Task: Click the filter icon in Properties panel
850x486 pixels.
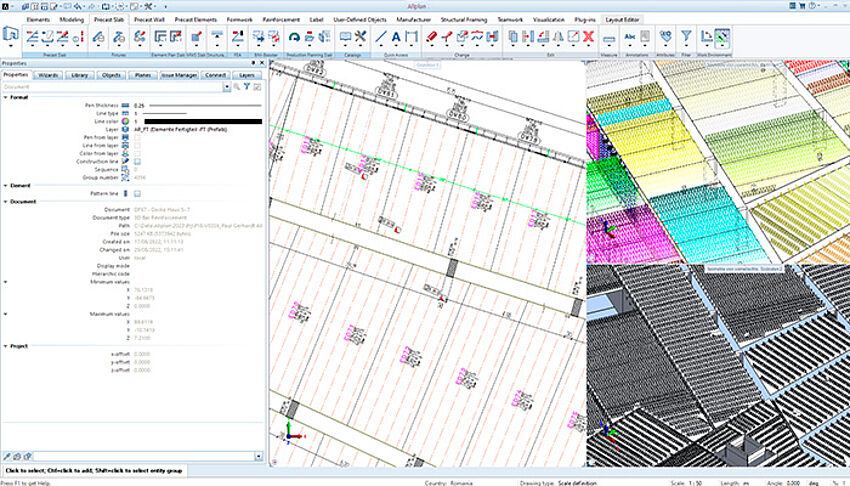Action: [x=246, y=87]
